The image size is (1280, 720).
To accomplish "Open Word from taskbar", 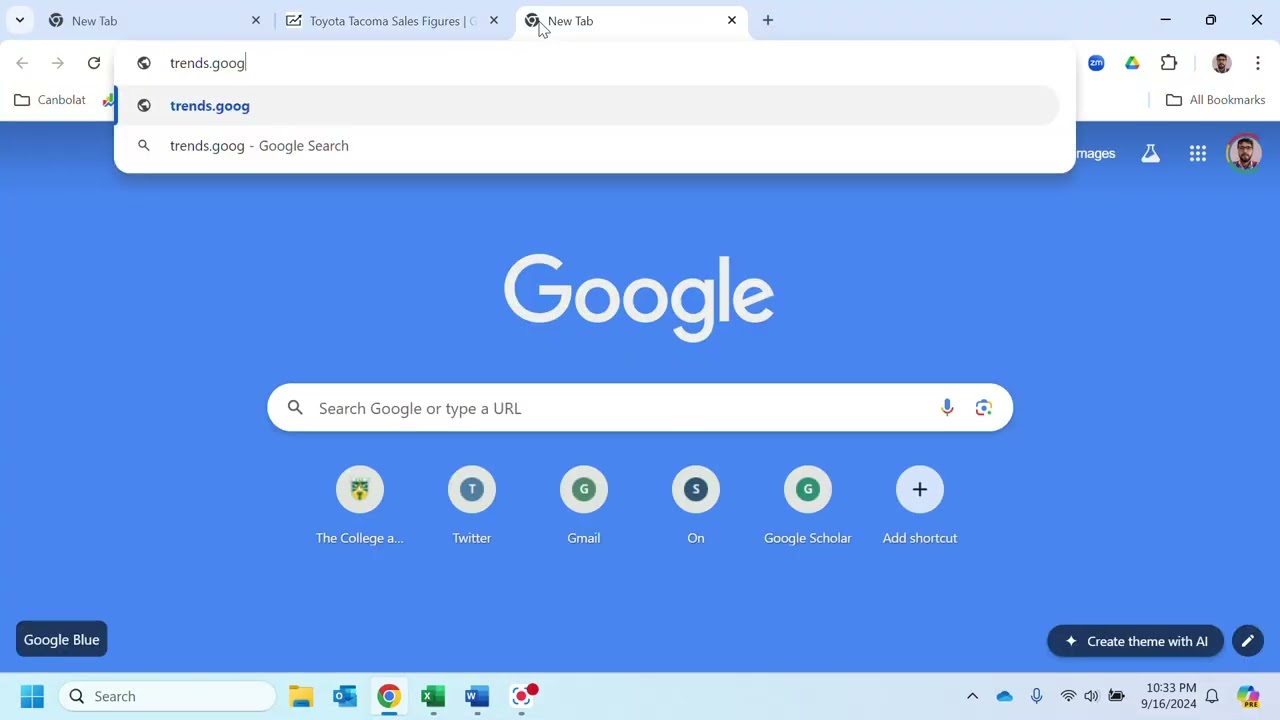I will (x=477, y=696).
